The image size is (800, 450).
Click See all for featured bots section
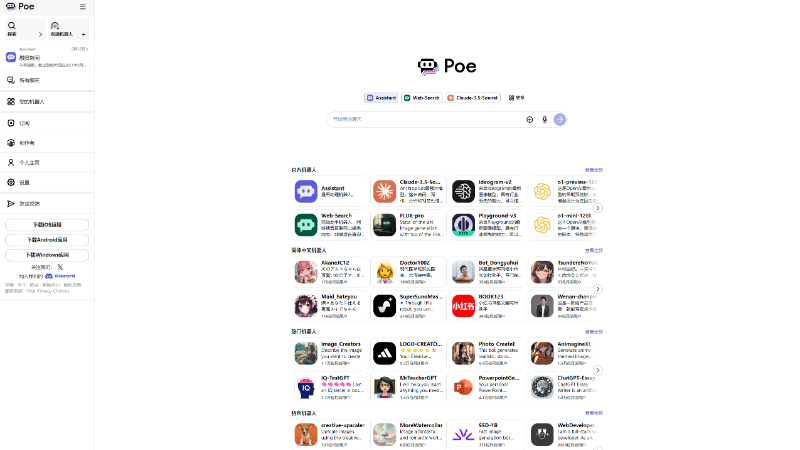pyautogui.click(x=593, y=413)
